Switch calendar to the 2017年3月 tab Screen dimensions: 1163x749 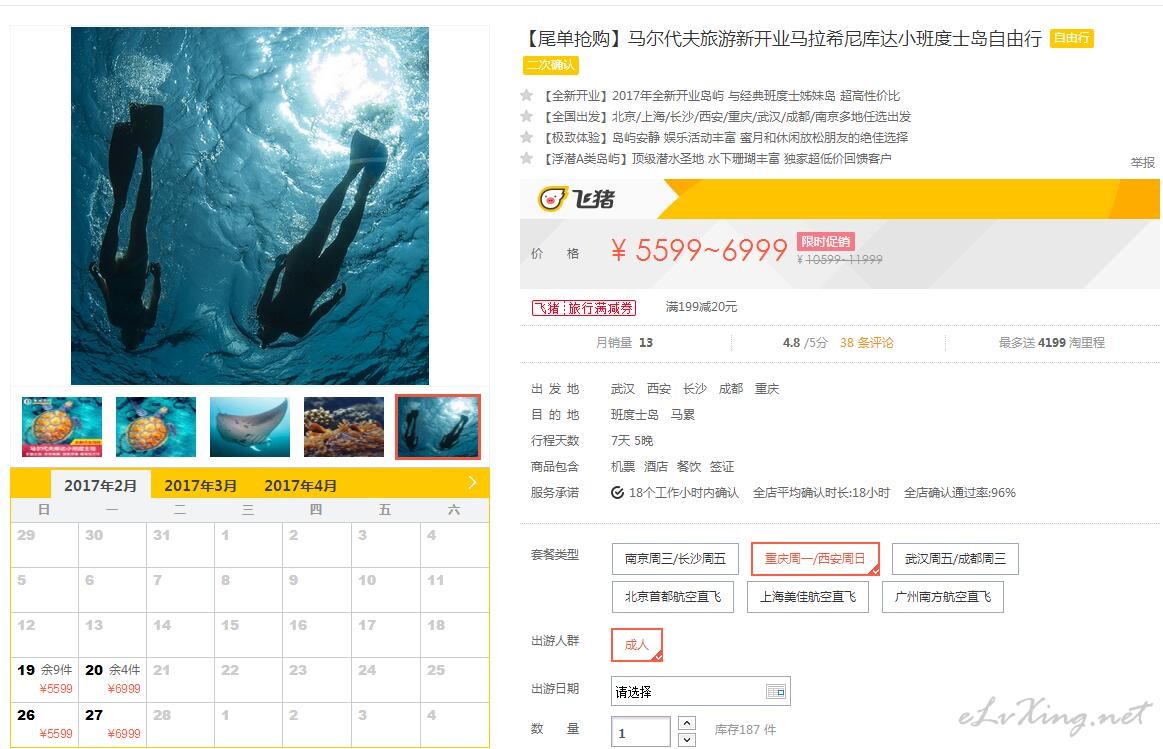click(200, 486)
